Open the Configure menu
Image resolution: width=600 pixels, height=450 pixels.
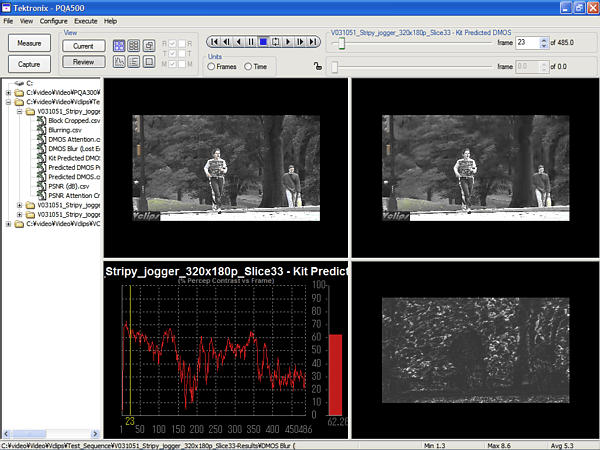point(54,20)
